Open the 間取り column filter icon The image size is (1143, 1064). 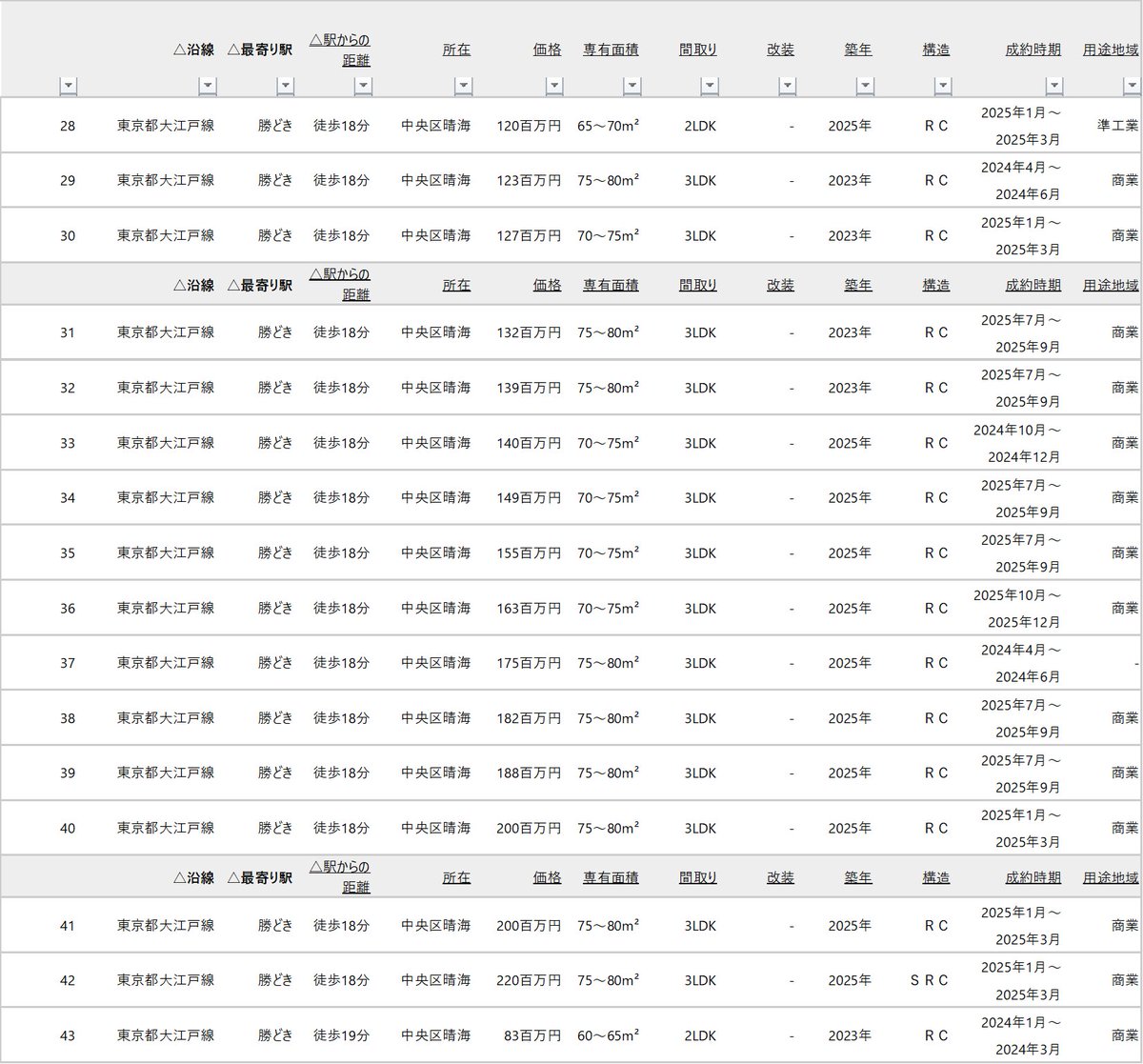click(x=710, y=85)
